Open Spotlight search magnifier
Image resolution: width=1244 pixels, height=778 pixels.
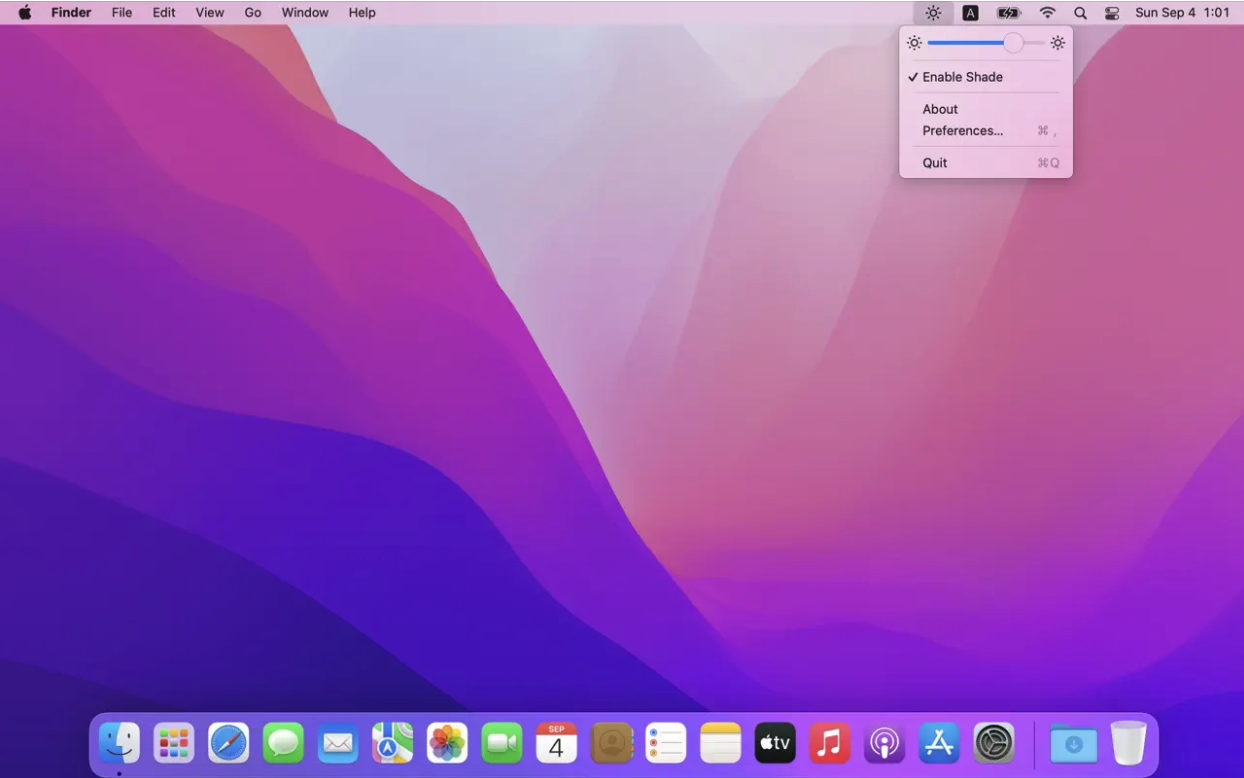(x=1080, y=13)
